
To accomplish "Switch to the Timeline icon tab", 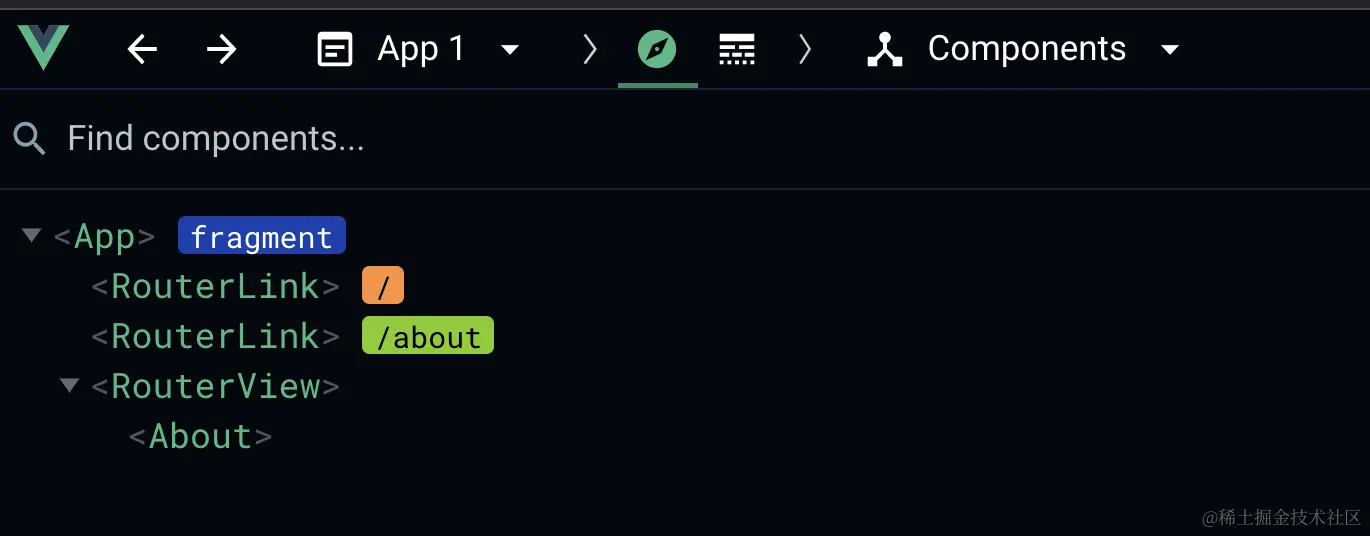I will click(737, 49).
